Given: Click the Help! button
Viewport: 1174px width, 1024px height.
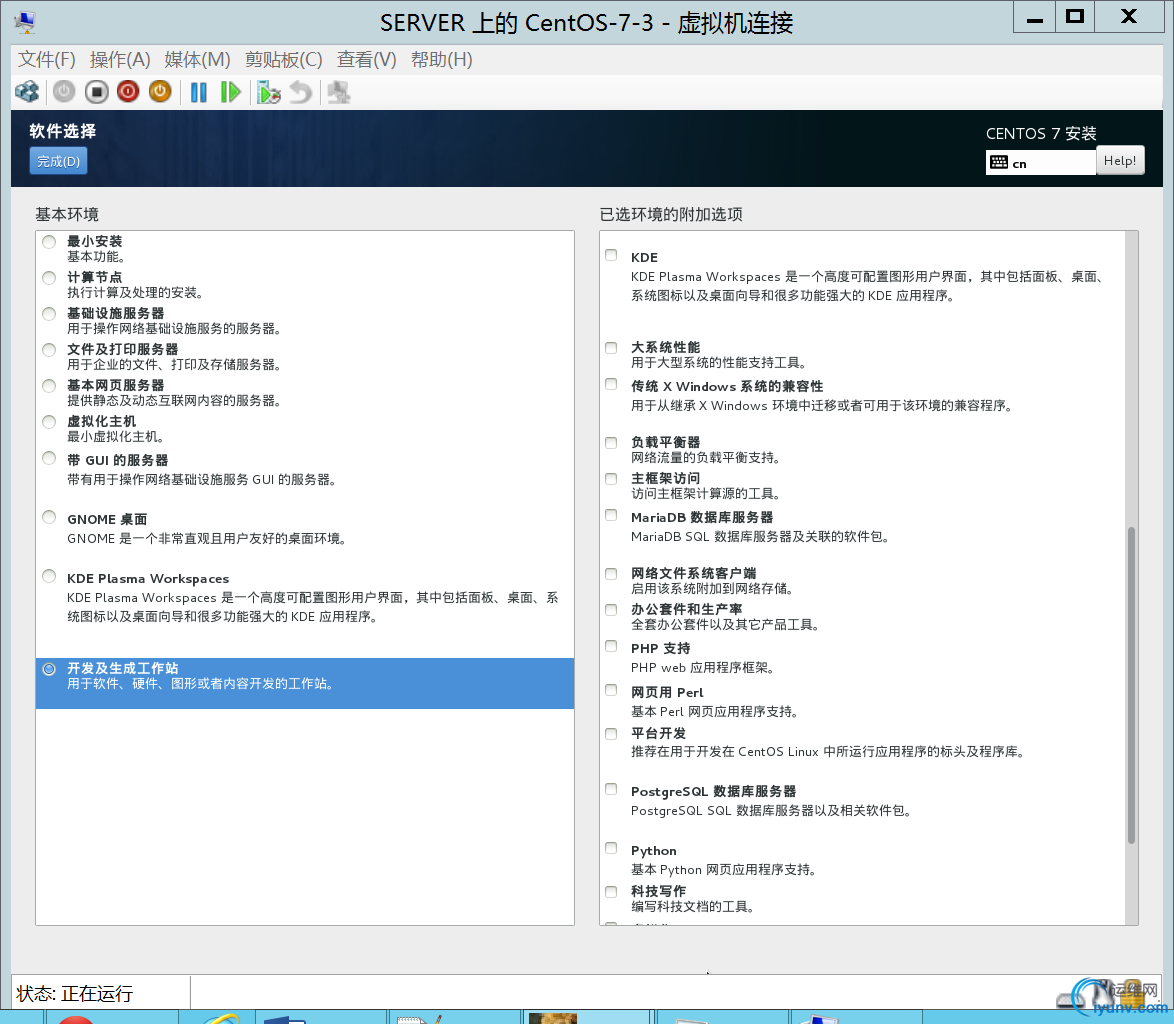Looking at the screenshot, I should (1120, 160).
